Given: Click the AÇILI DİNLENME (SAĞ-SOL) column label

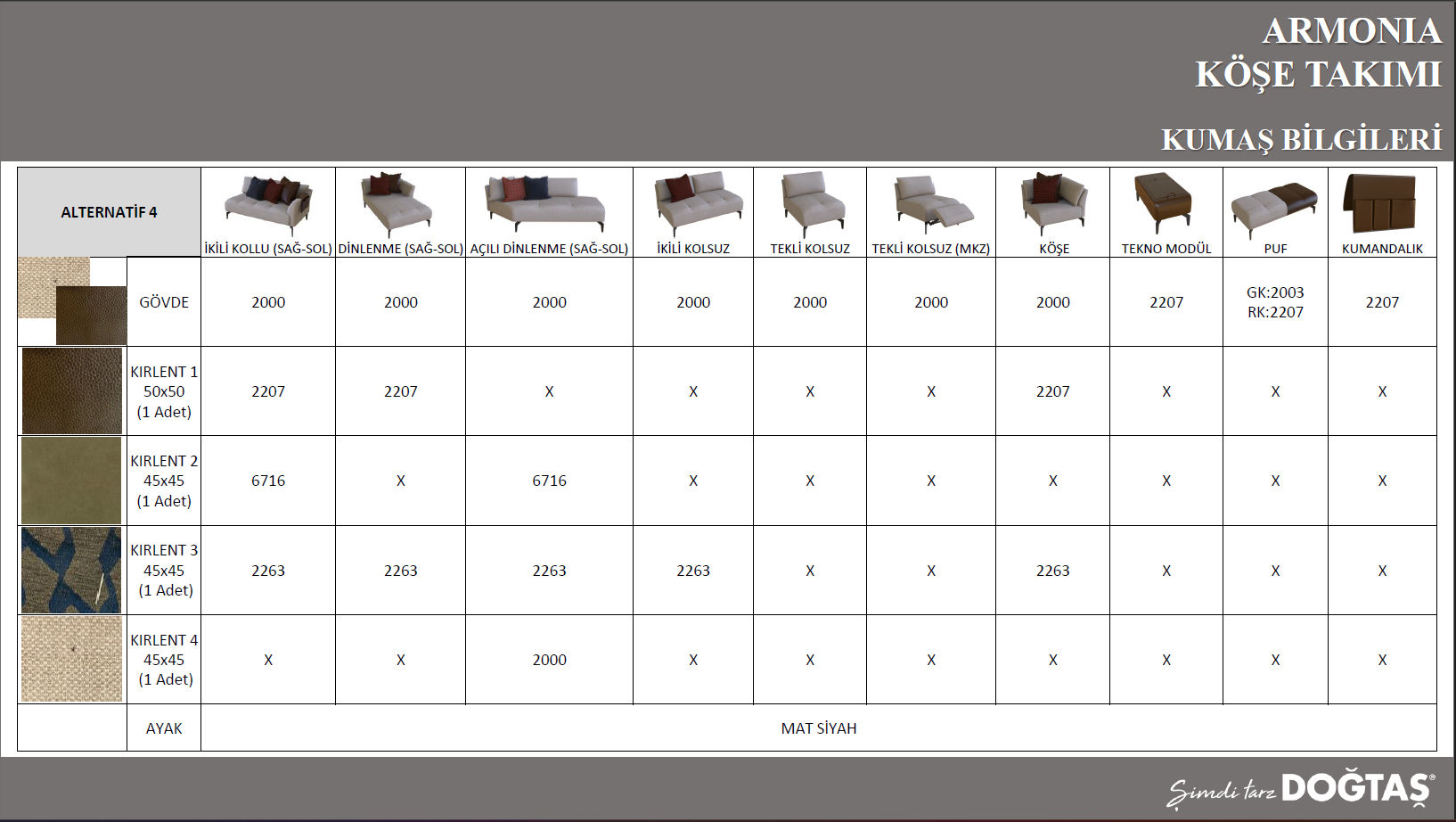Looking at the screenshot, I should [549, 249].
